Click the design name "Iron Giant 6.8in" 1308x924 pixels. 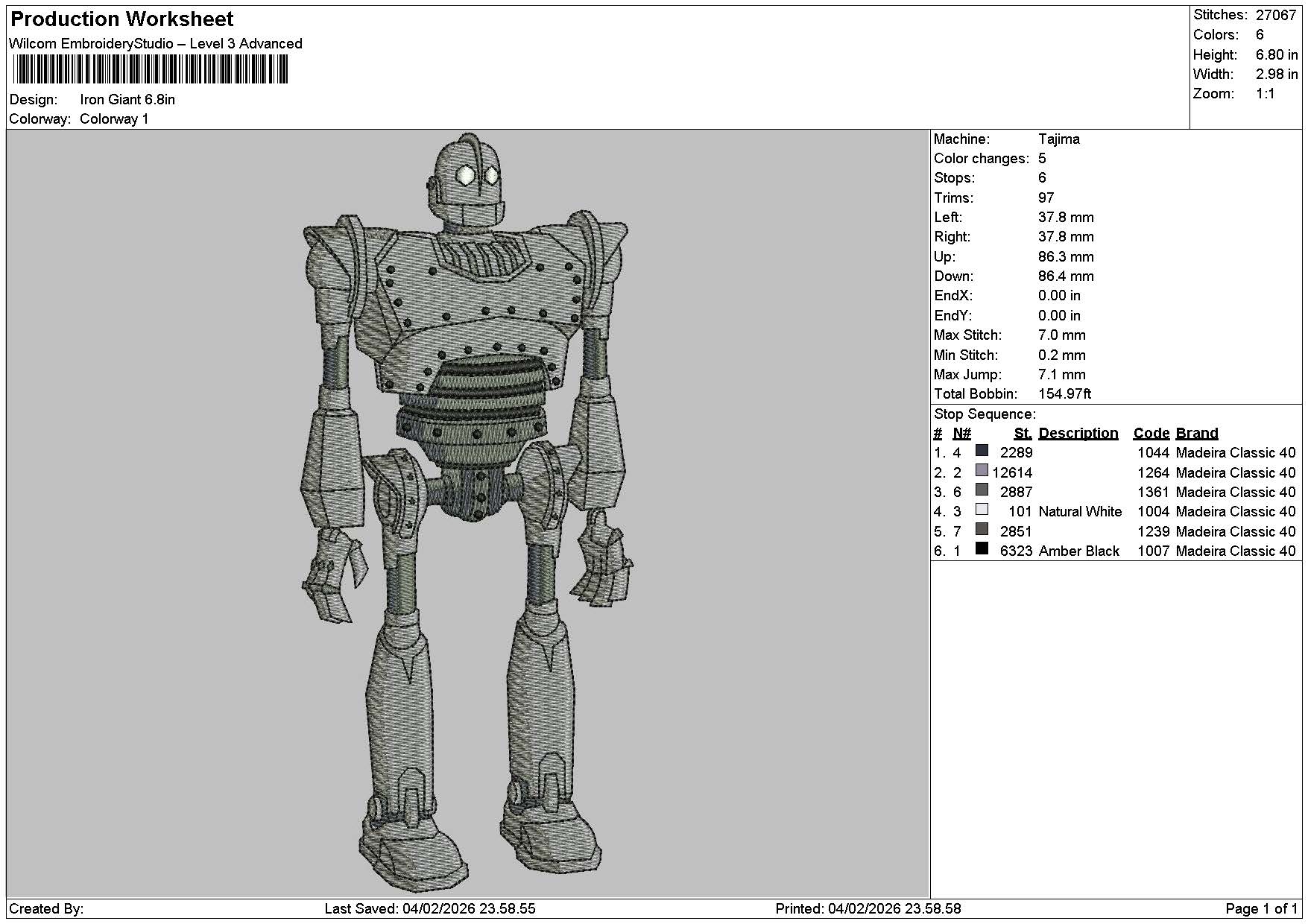127,100
